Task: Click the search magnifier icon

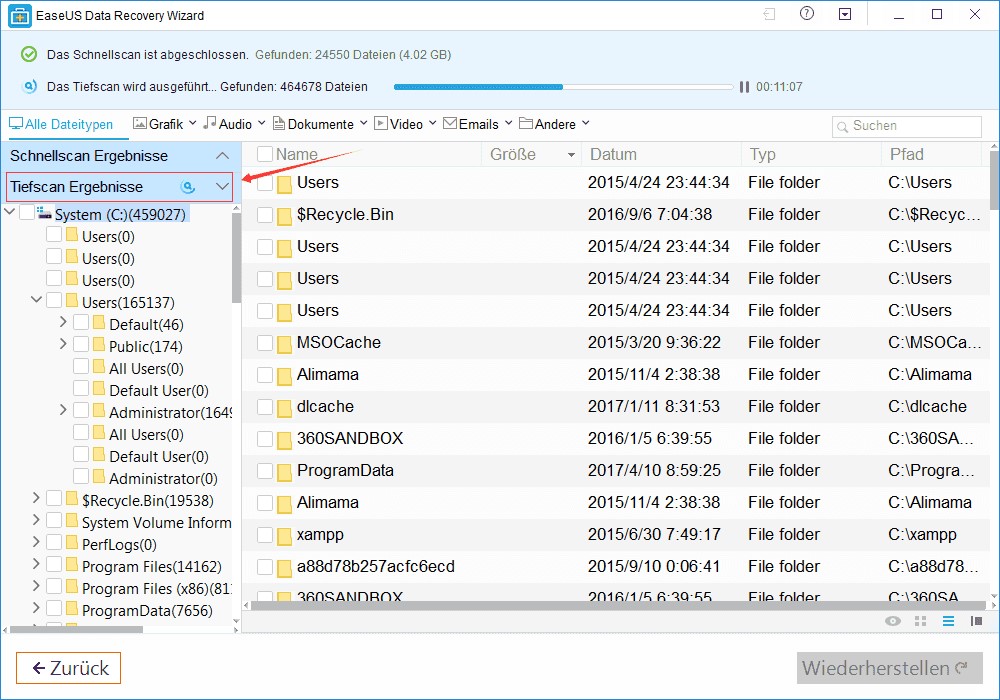Action: (x=842, y=126)
